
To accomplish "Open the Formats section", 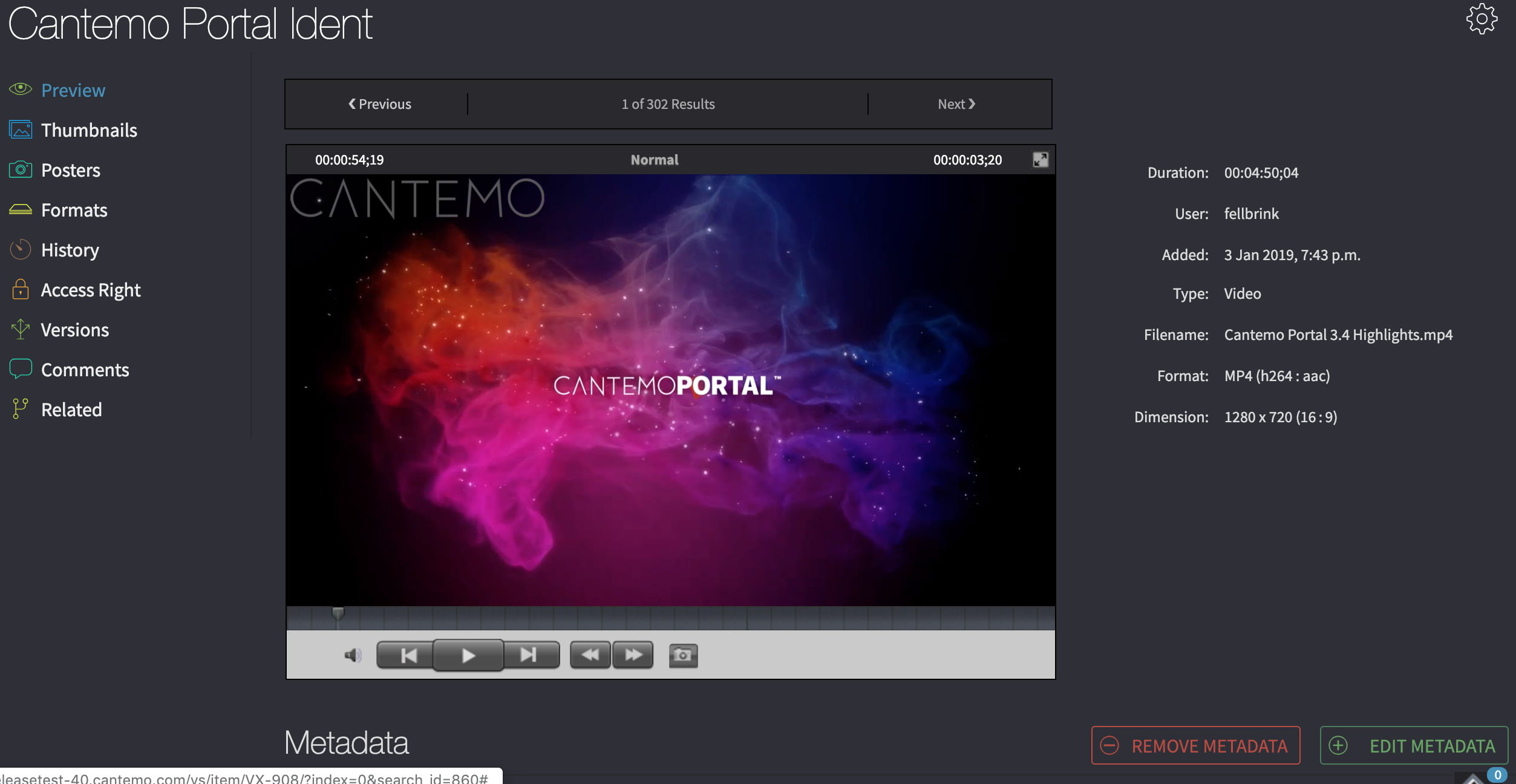I will click(x=74, y=210).
